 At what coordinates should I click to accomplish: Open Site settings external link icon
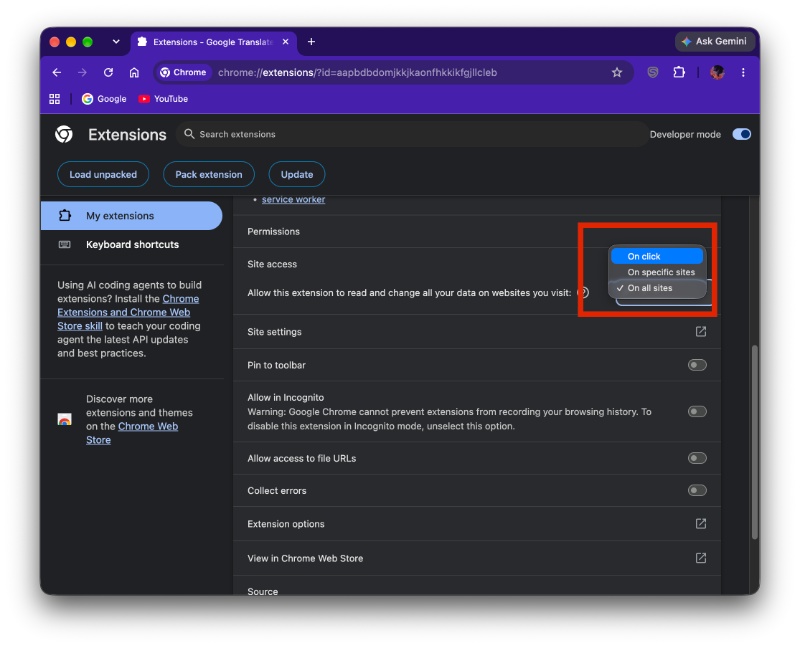pos(701,332)
